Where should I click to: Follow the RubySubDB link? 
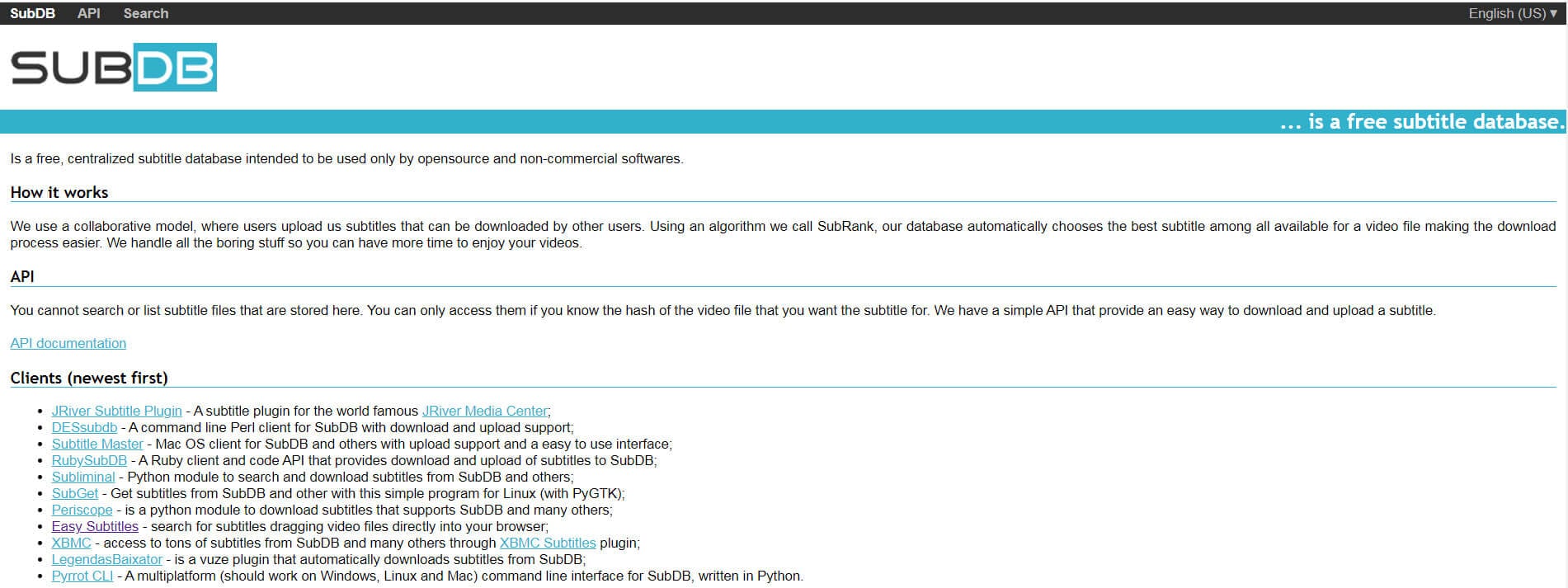click(x=89, y=460)
